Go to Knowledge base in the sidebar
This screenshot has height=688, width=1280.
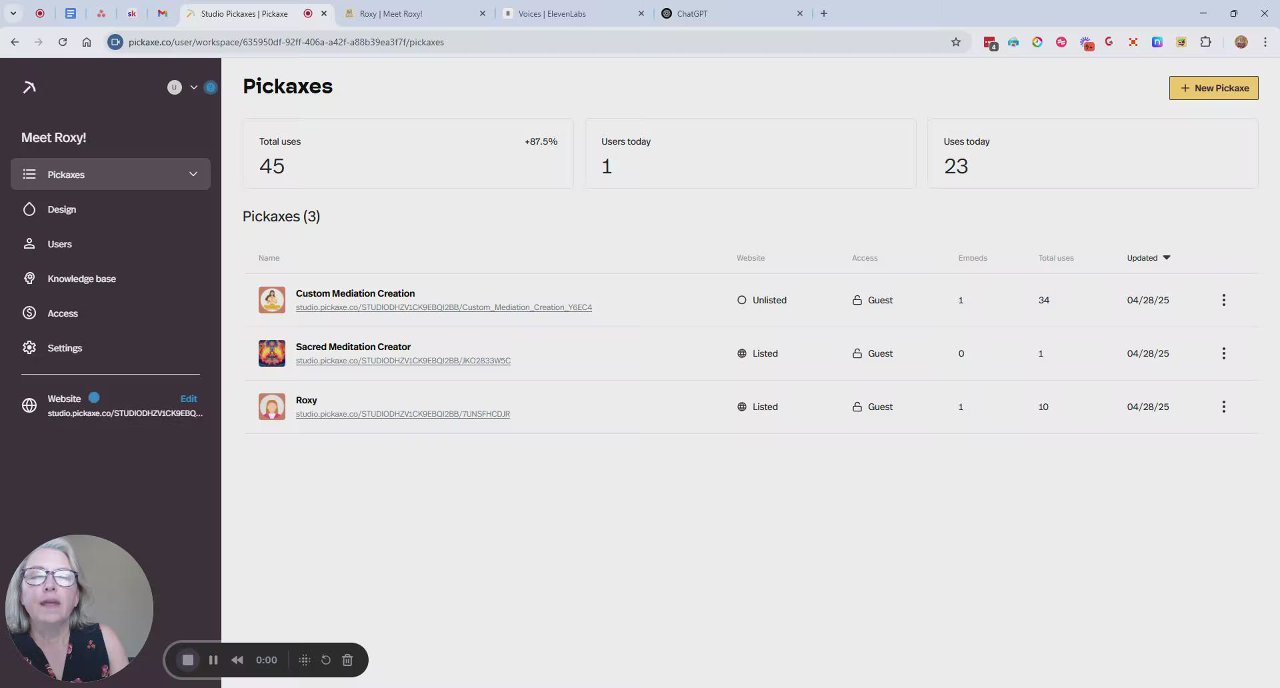click(x=81, y=279)
